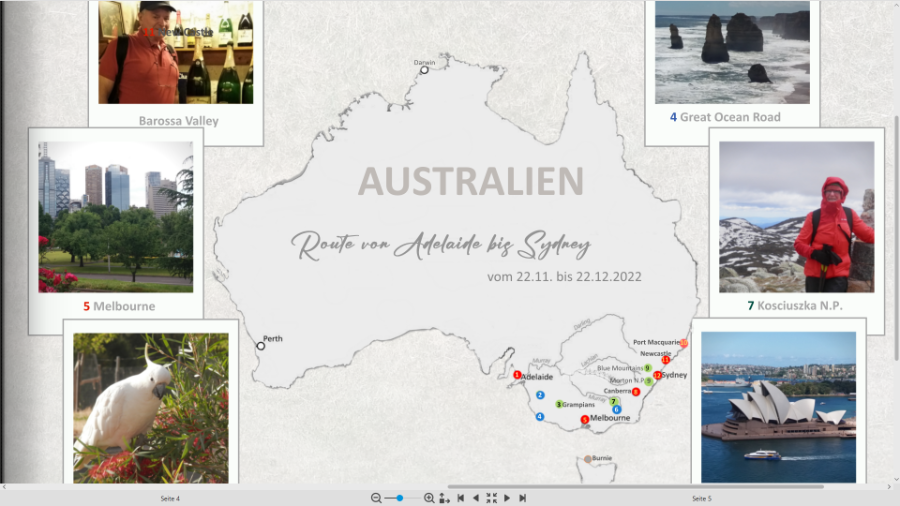Click the AUSTRALIEN title text

(x=470, y=181)
